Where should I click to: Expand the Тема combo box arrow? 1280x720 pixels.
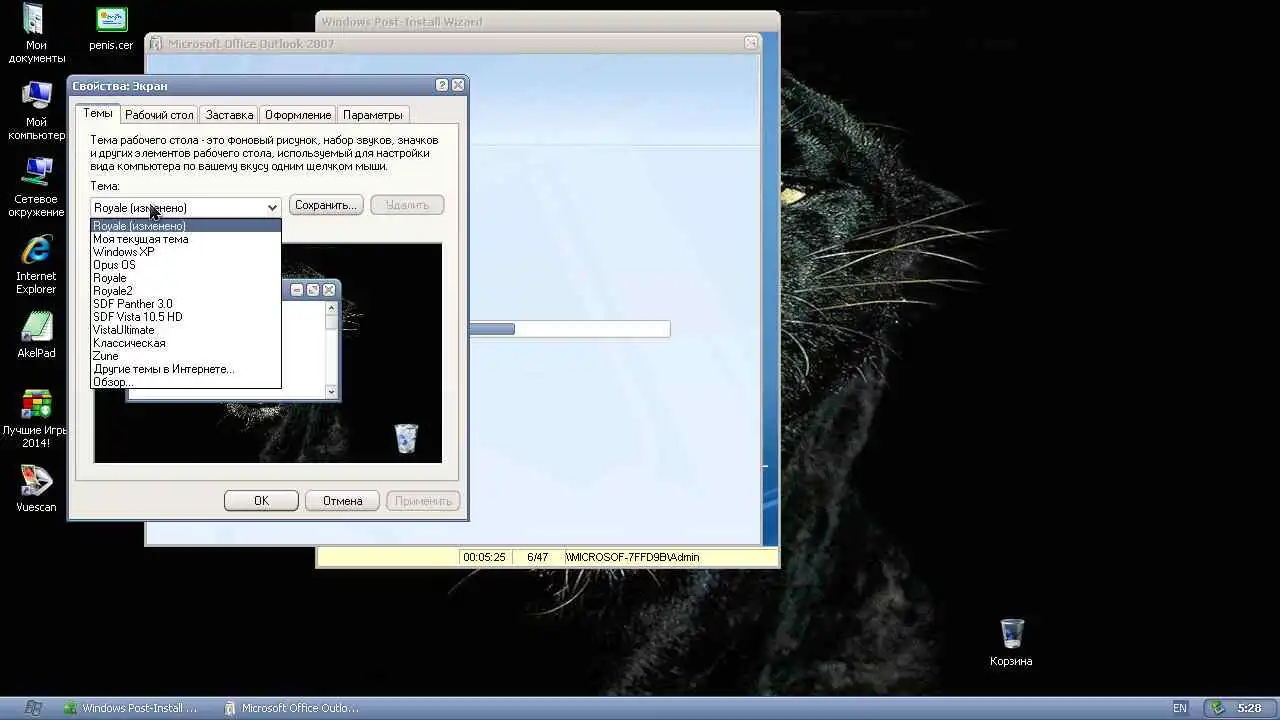pyautogui.click(x=272, y=207)
